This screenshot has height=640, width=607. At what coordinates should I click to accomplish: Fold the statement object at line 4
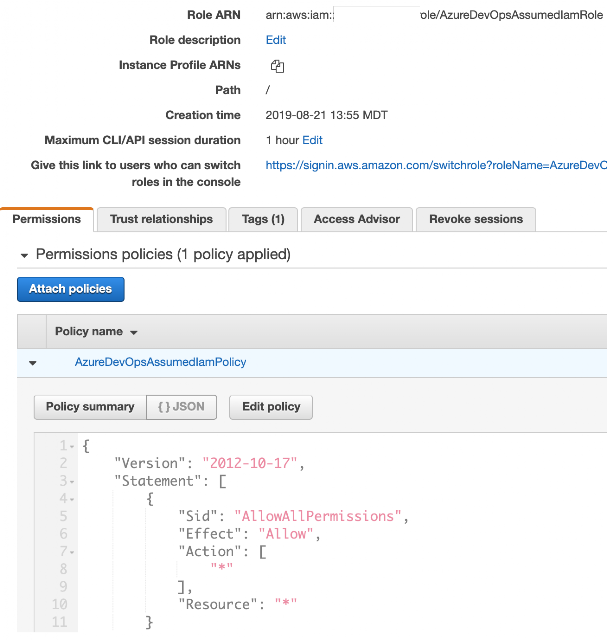point(72,499)
